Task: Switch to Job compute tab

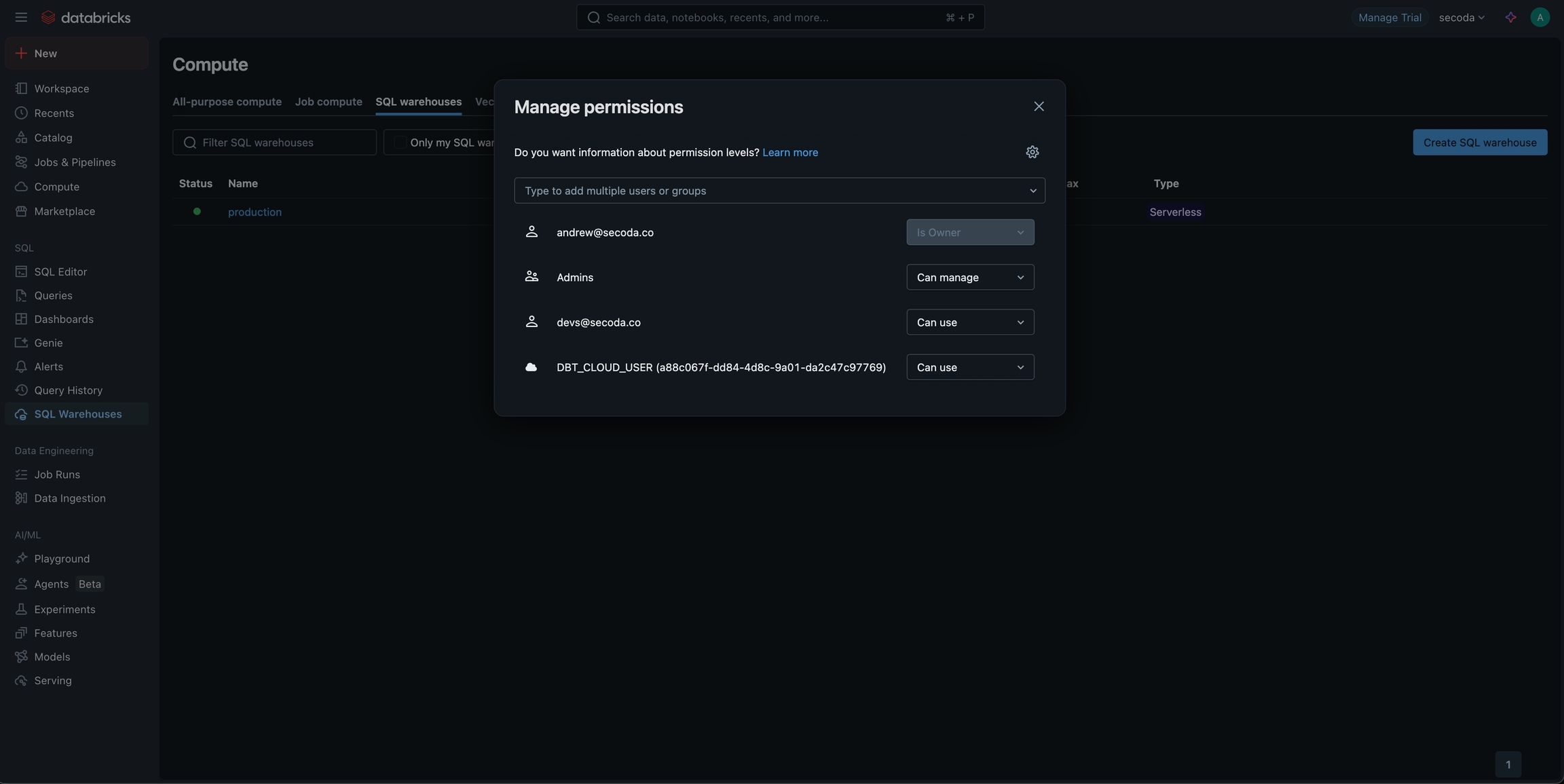Action: point(329,102)
